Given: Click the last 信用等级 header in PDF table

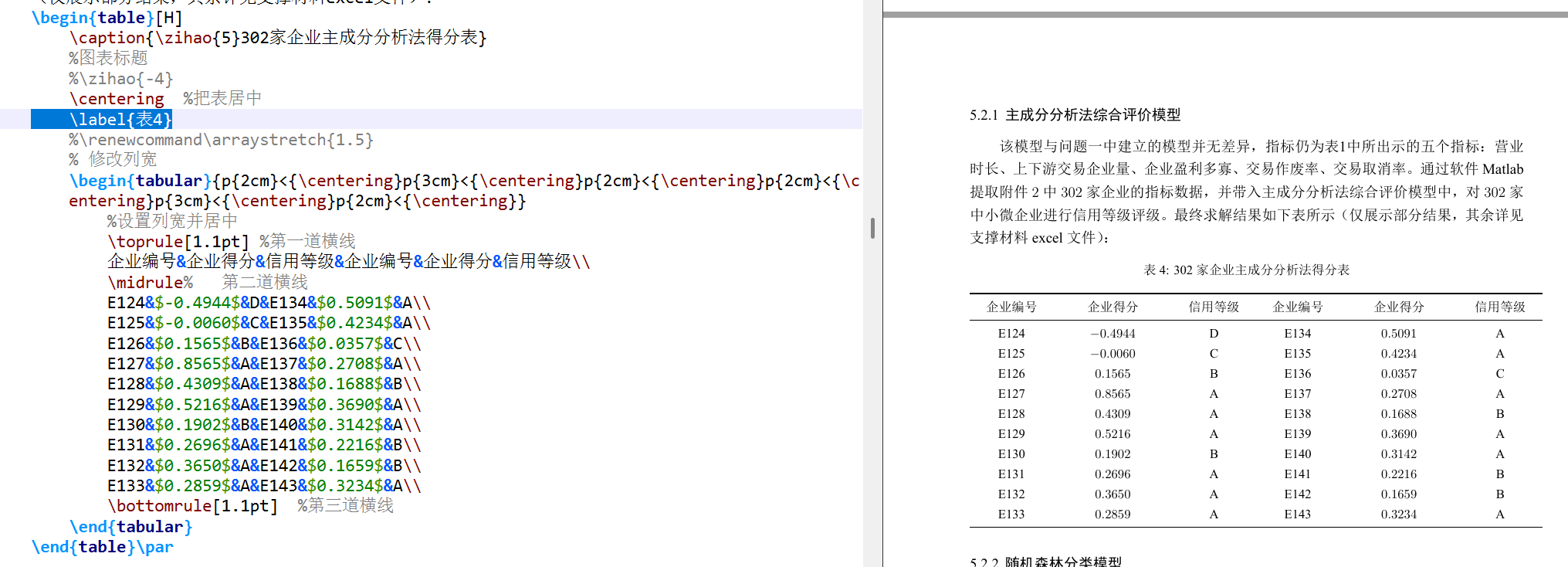Looking at the screenshot, I should pos(1500,307).
